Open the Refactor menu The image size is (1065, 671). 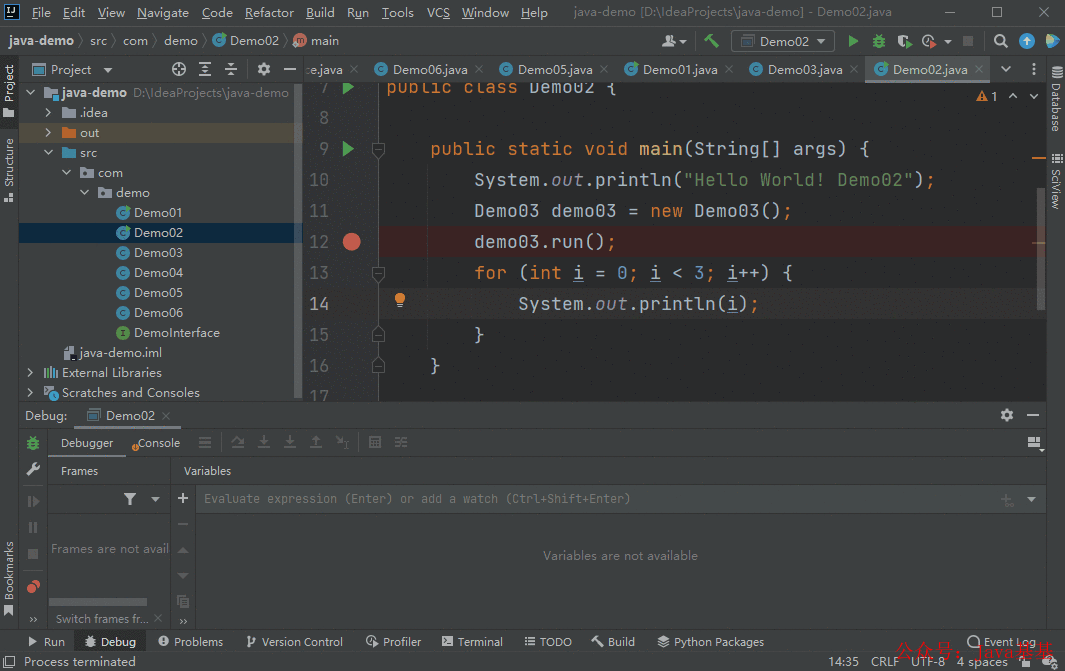(269, 13)
